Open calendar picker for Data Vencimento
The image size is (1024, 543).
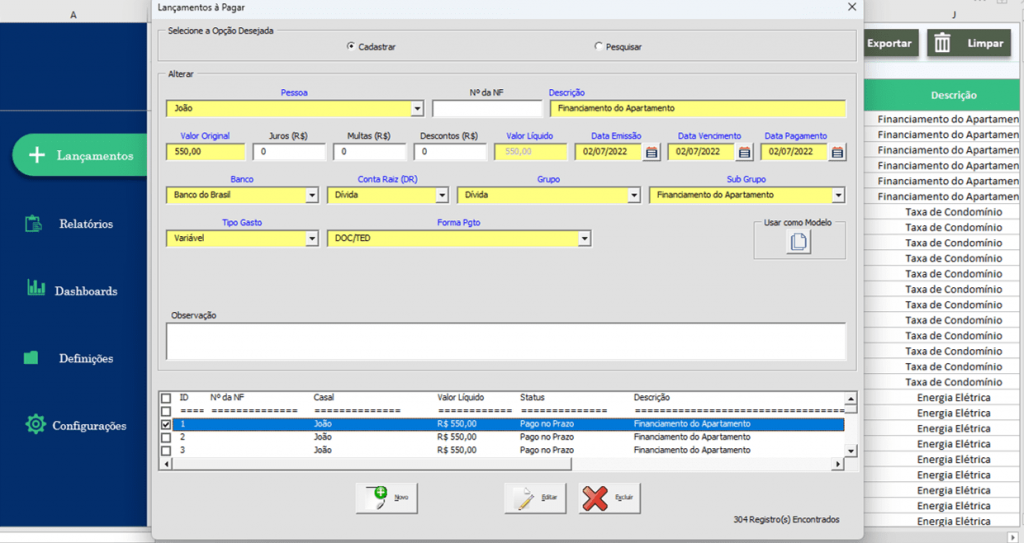coord(744,152)
